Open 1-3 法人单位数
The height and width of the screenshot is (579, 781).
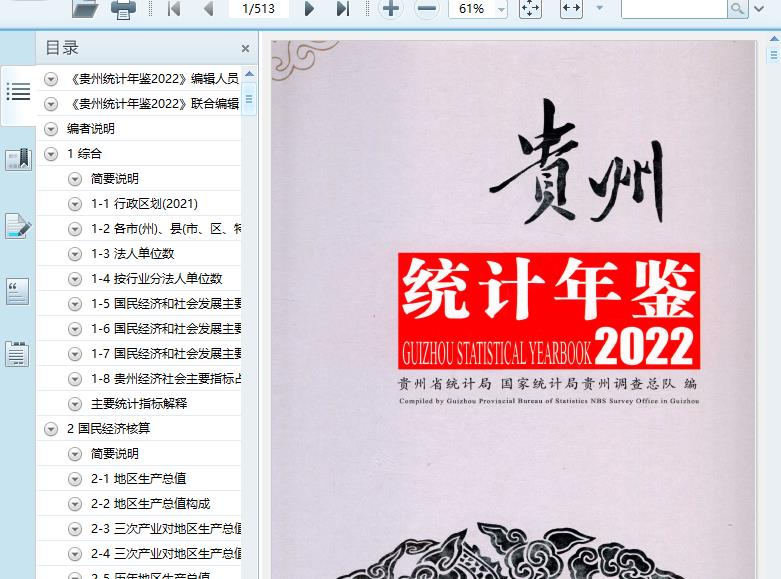[132, 254]
